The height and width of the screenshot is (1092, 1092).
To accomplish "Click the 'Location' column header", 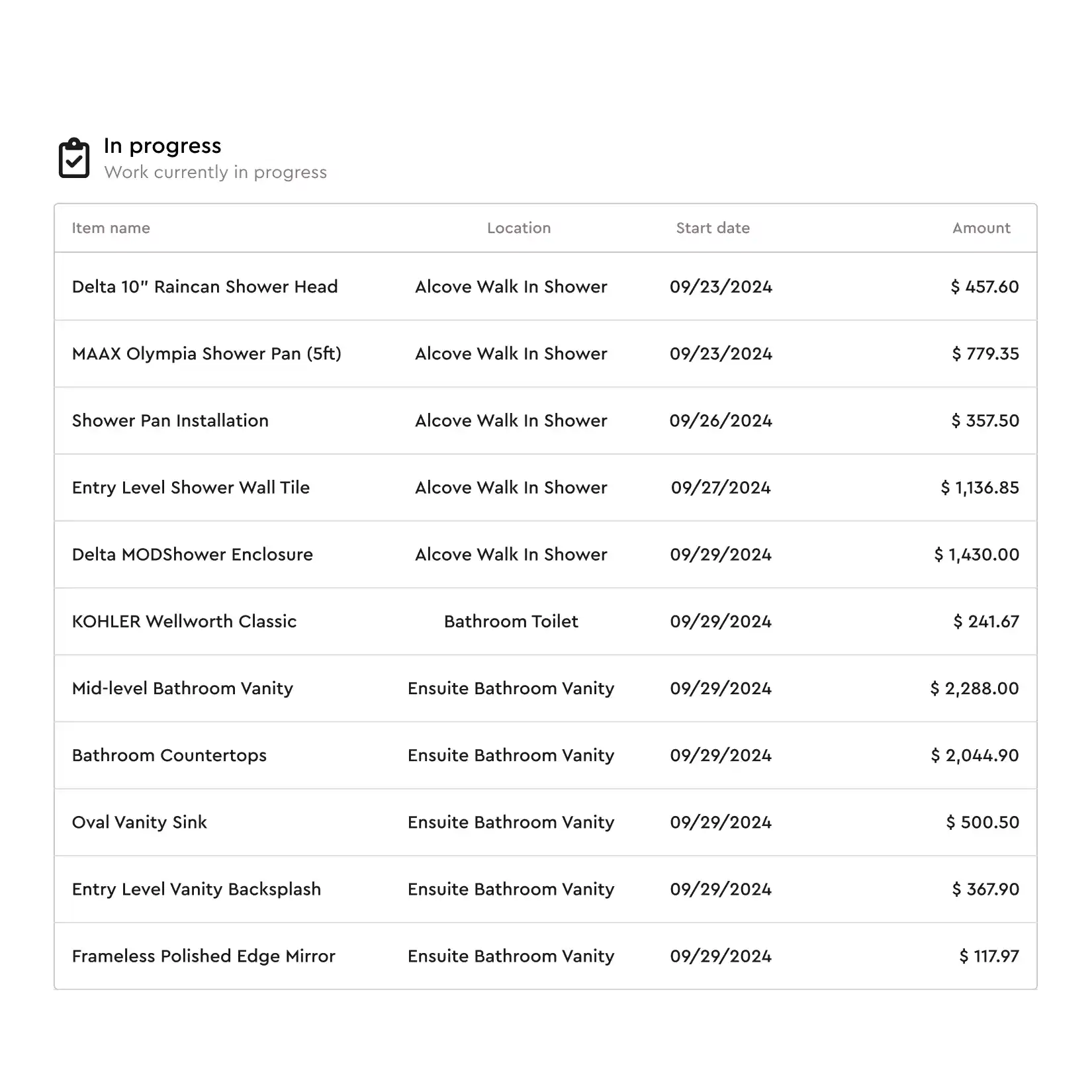I will pos(519,228).
